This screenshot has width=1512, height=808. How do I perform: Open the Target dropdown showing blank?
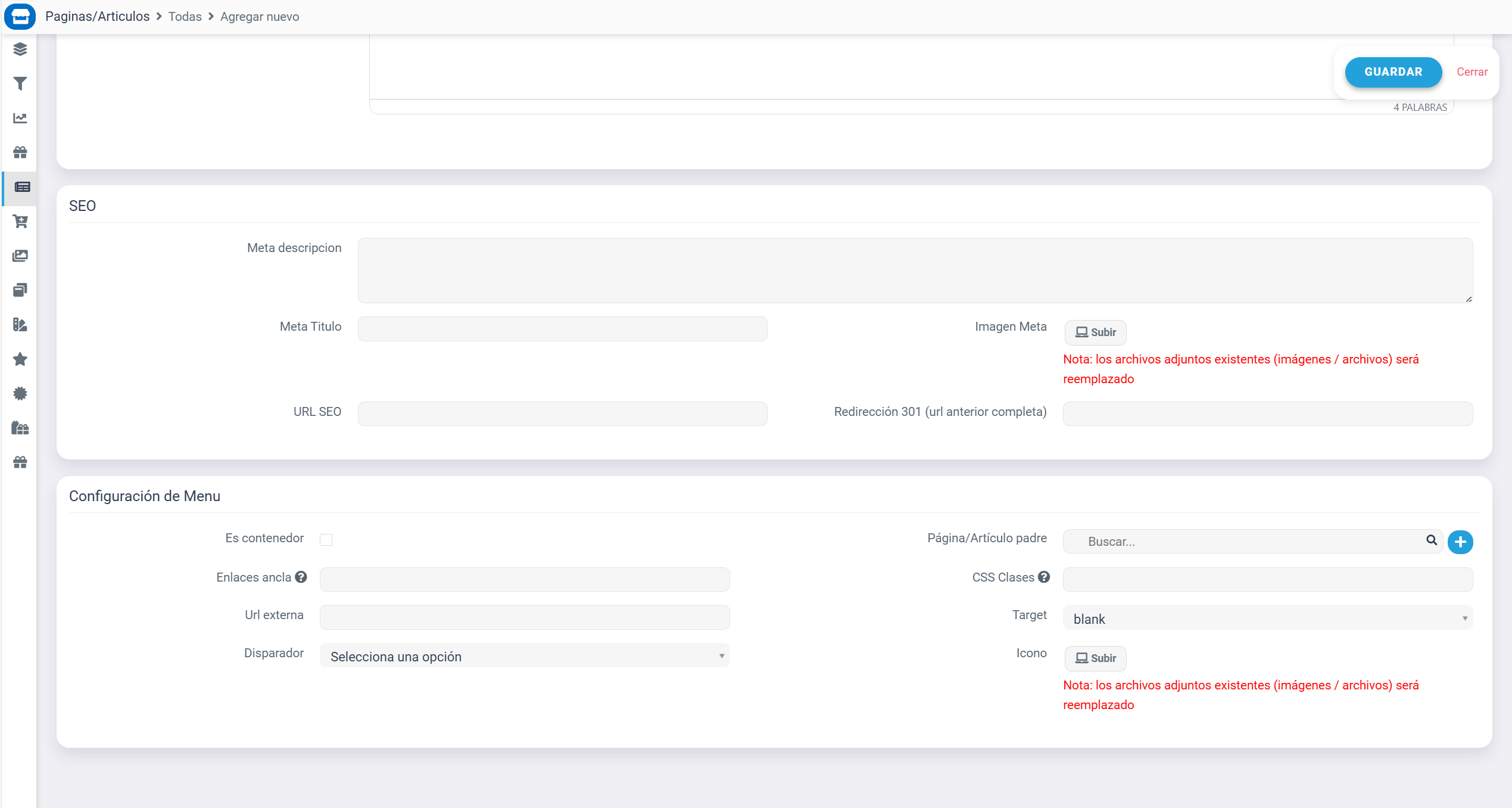[x=1267, y=618]
